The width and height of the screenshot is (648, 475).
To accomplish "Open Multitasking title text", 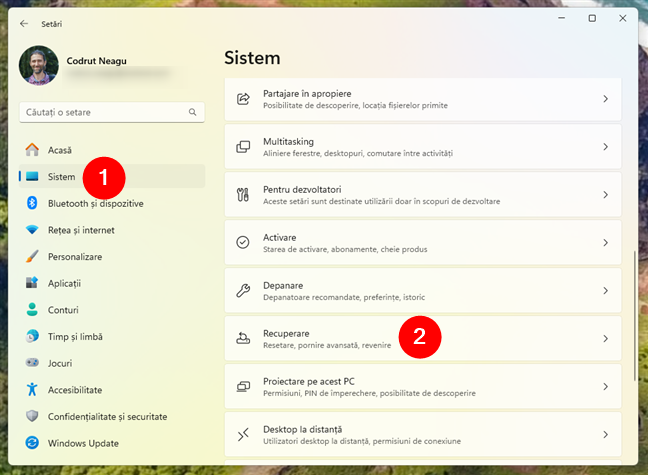I will 288,142.
